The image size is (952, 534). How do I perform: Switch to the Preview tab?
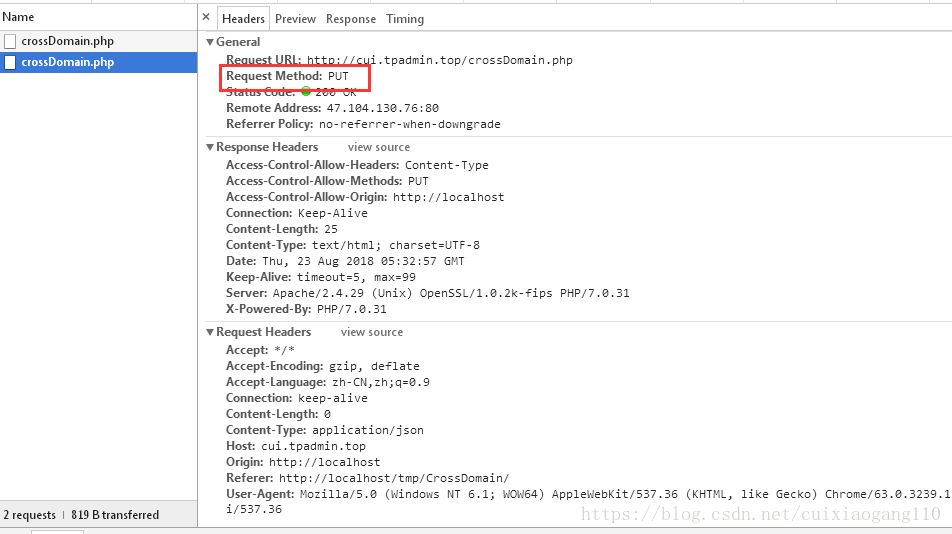pyautogui.click(x=295, y=19)
